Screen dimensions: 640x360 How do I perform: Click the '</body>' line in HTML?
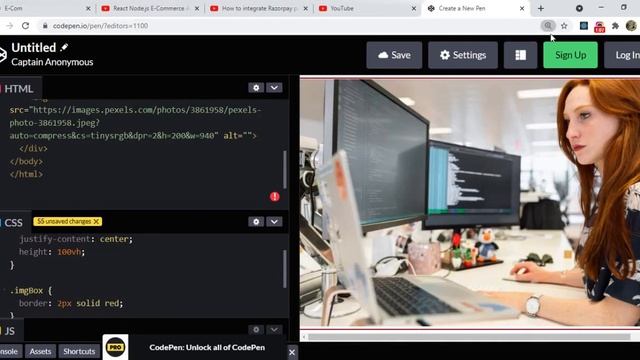pos(26,161)
